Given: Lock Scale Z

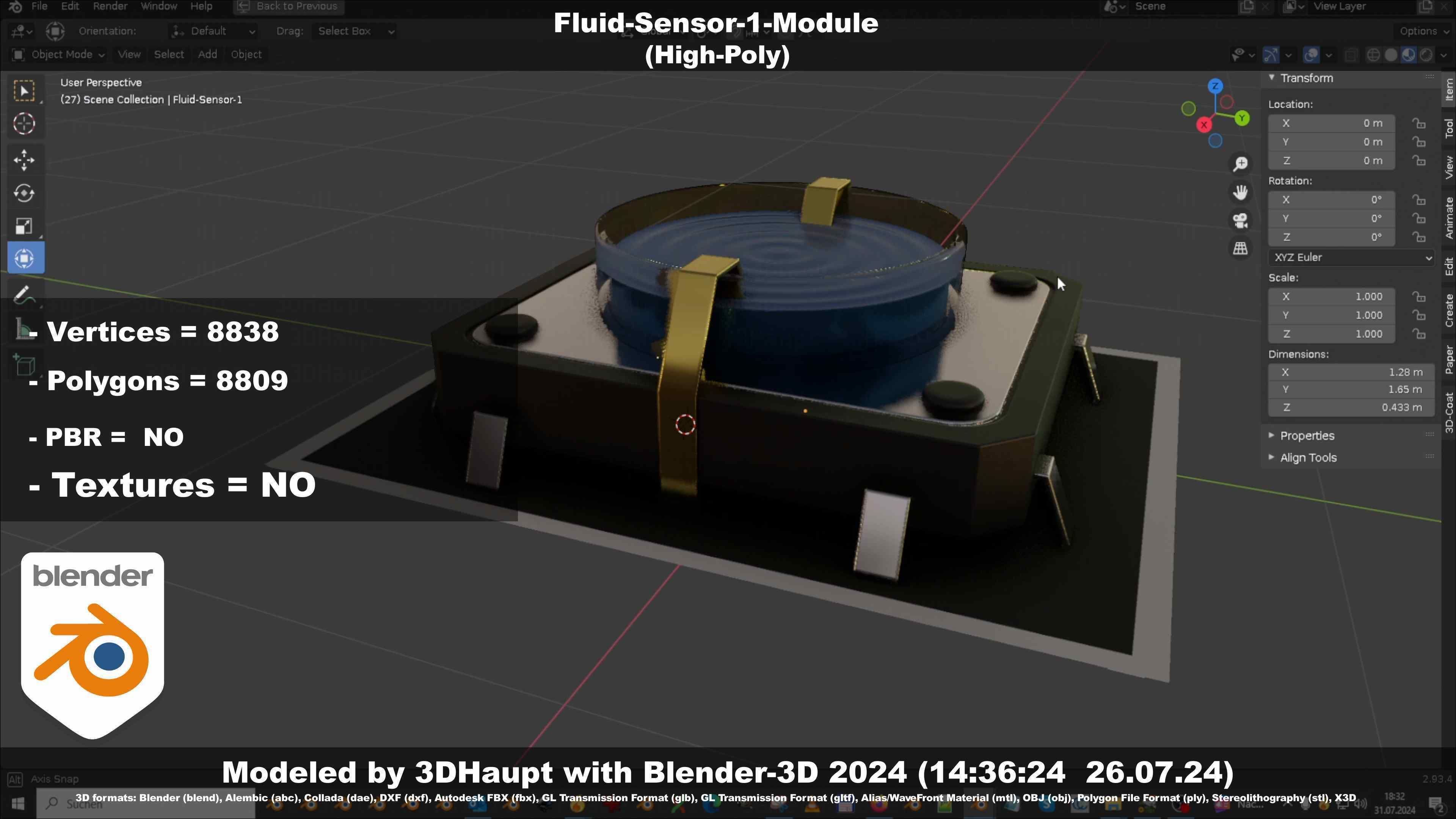Looking at the screenshot, I should (x=1419, y=334).
